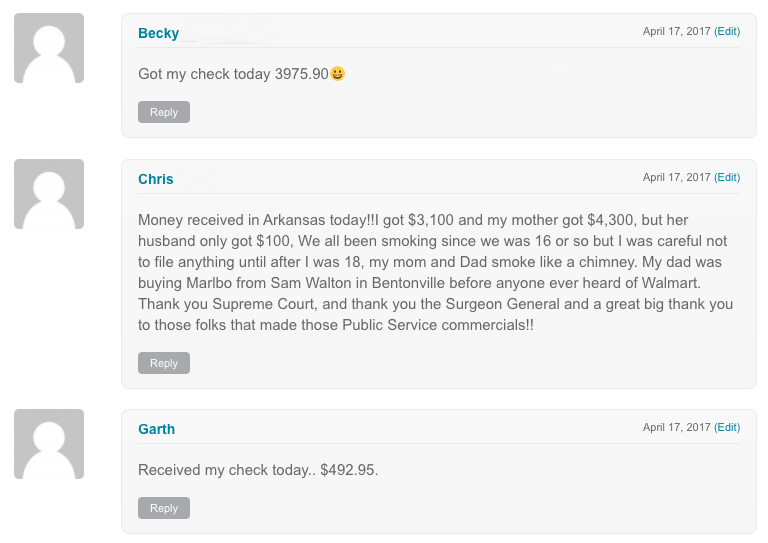Click Chris's paragraph about Sam Walton in Bentonville
Screen dimensions: 768x543
coord(435,272)
